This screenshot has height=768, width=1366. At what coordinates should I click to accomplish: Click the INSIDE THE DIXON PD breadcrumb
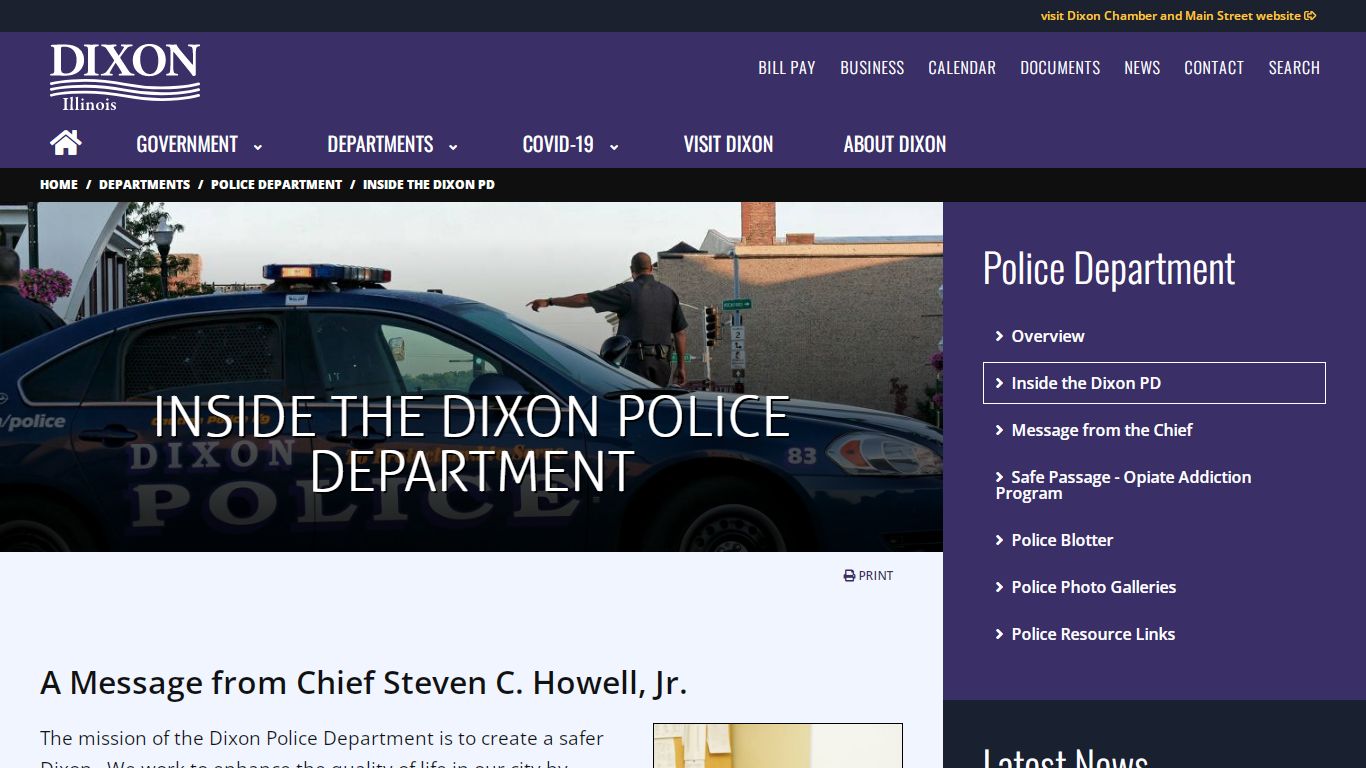coord(429,185)
